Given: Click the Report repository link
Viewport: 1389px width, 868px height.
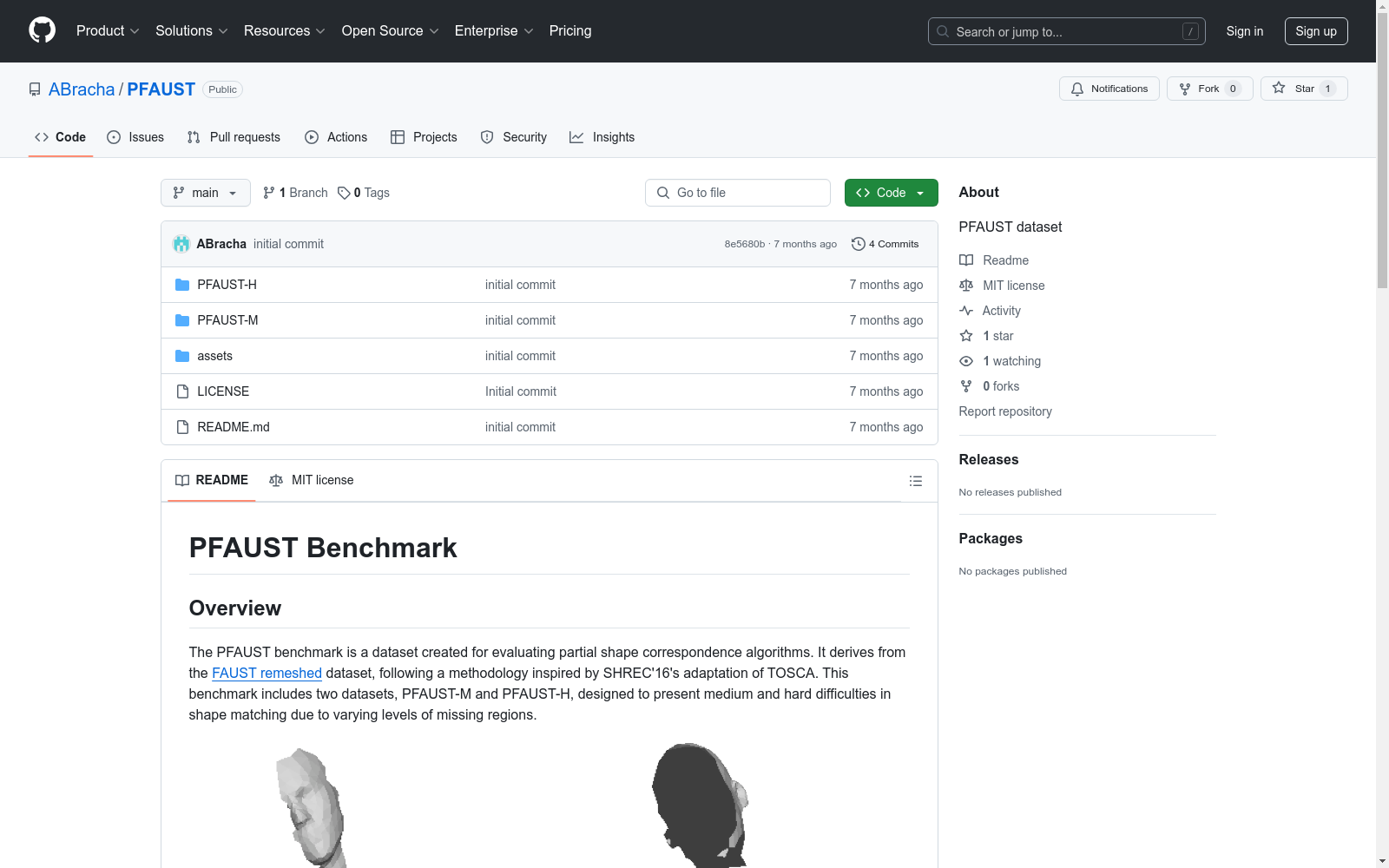Looking at the screenshot, I should (1005, 411).
